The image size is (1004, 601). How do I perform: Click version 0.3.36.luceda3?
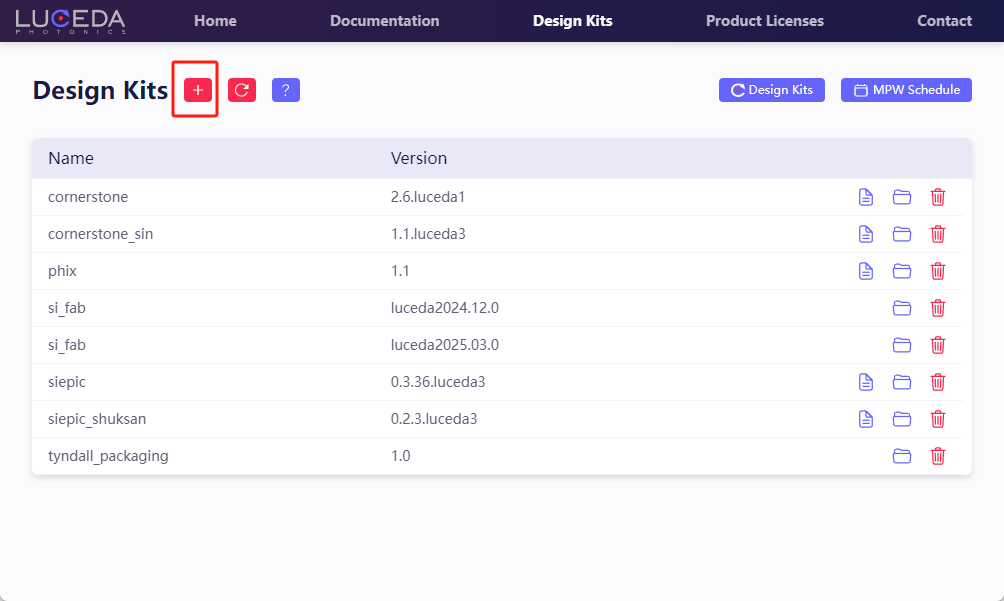438,382
